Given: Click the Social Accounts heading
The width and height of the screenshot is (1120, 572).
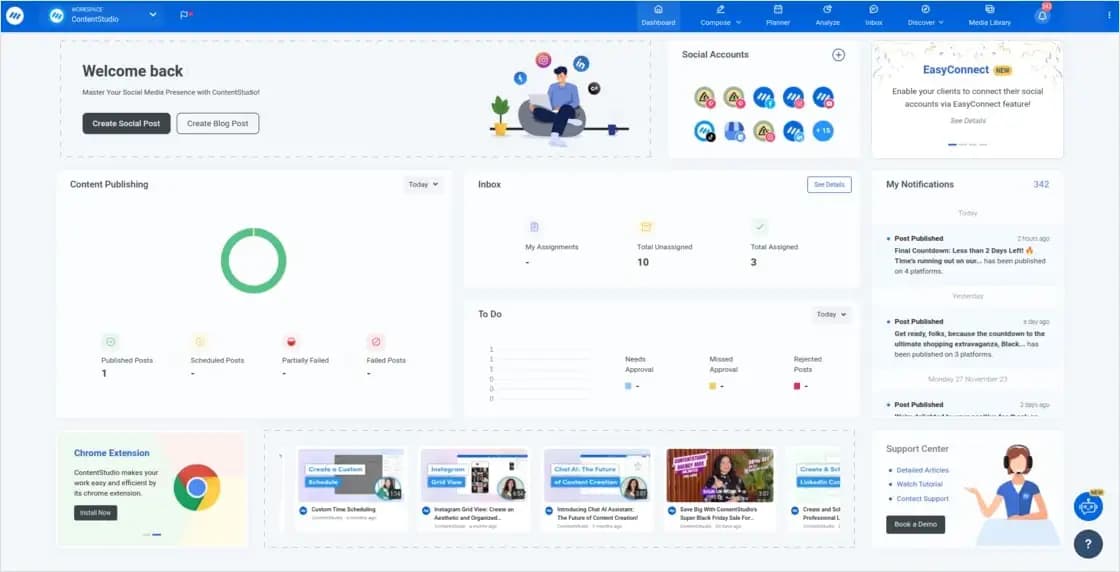Looking at the screenshot, I should click(715, 54).
